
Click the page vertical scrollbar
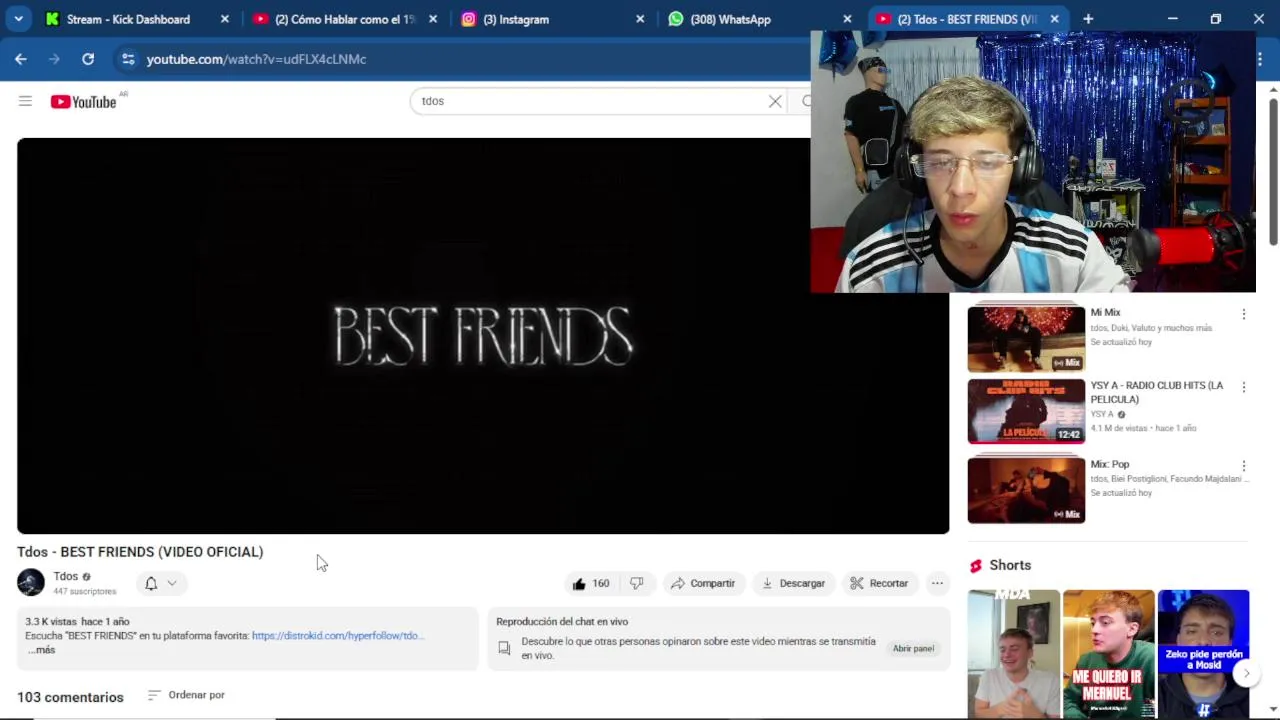click(1273, 170)
